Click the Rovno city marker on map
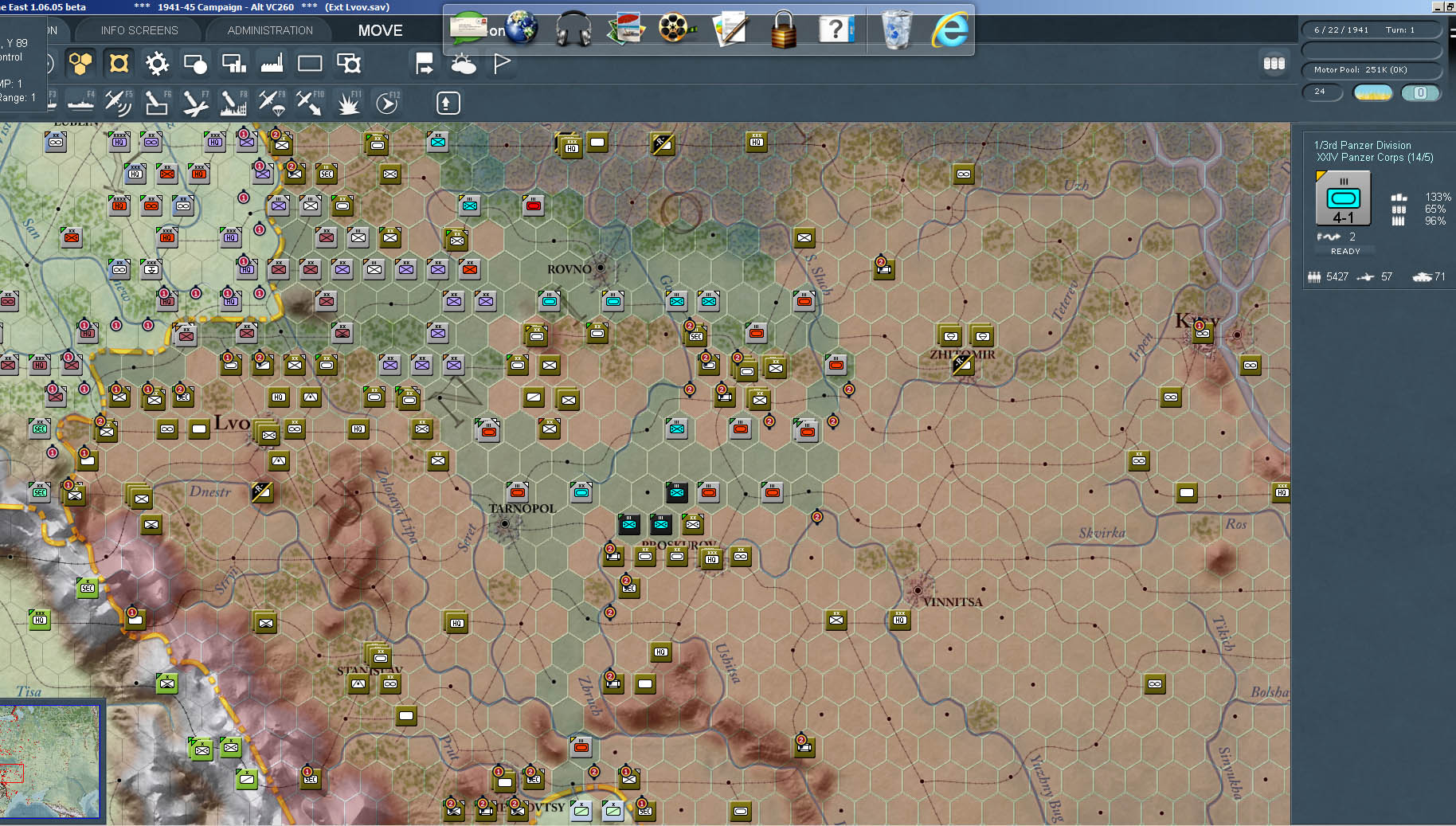The height and width of the screenshot is (826, 1456). pos(601,268)
